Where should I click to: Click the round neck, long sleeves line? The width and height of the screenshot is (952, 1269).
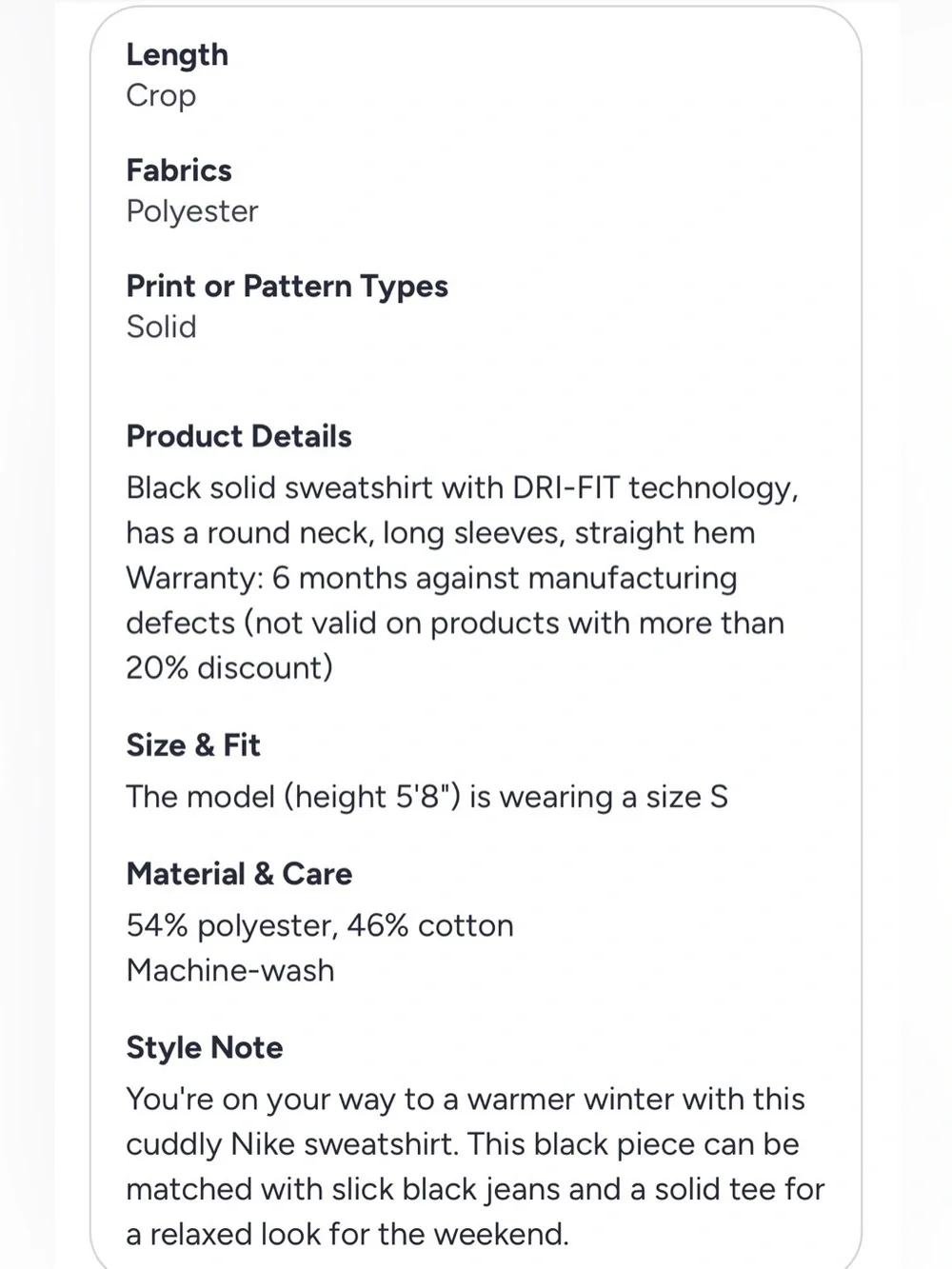441,533
